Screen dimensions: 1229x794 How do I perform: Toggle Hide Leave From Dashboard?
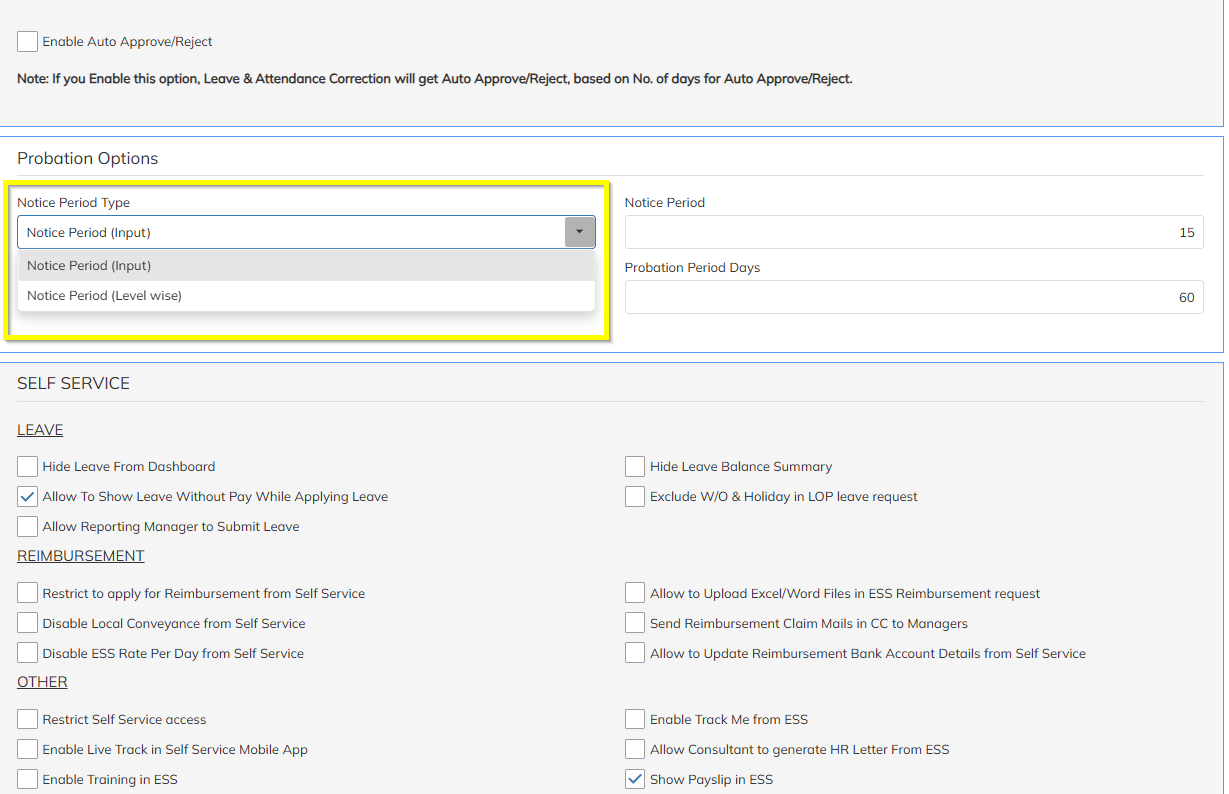pyautogui.click(x=28, y=467)
